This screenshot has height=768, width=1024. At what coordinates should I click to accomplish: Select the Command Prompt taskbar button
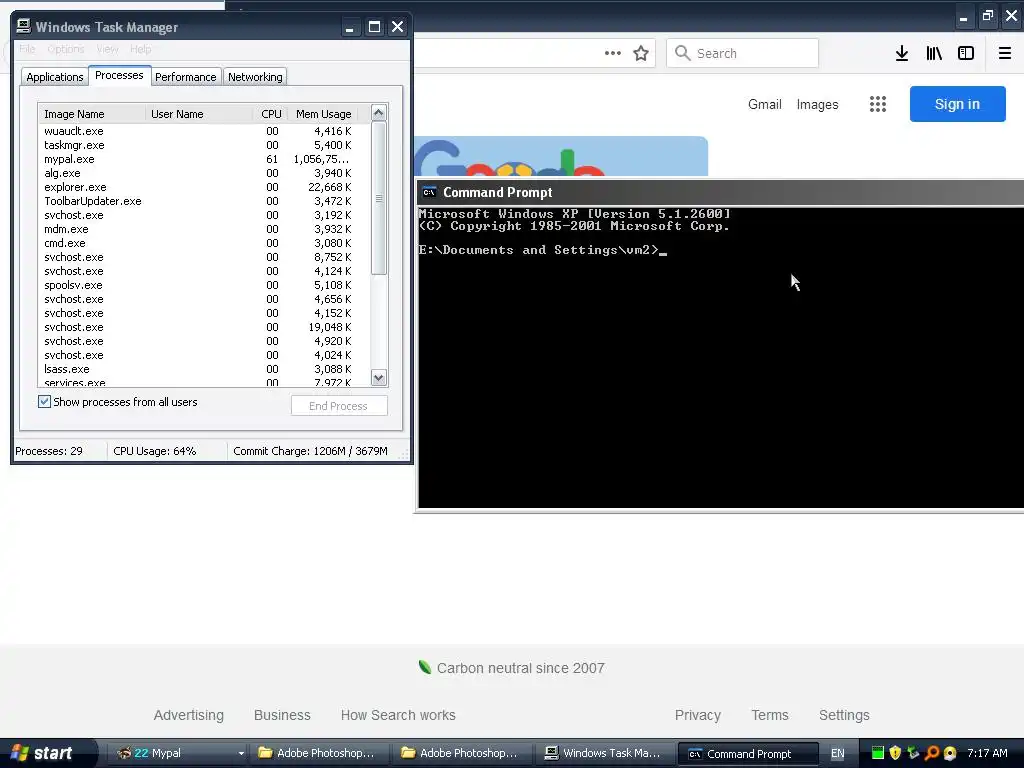(x=748, y=753)
